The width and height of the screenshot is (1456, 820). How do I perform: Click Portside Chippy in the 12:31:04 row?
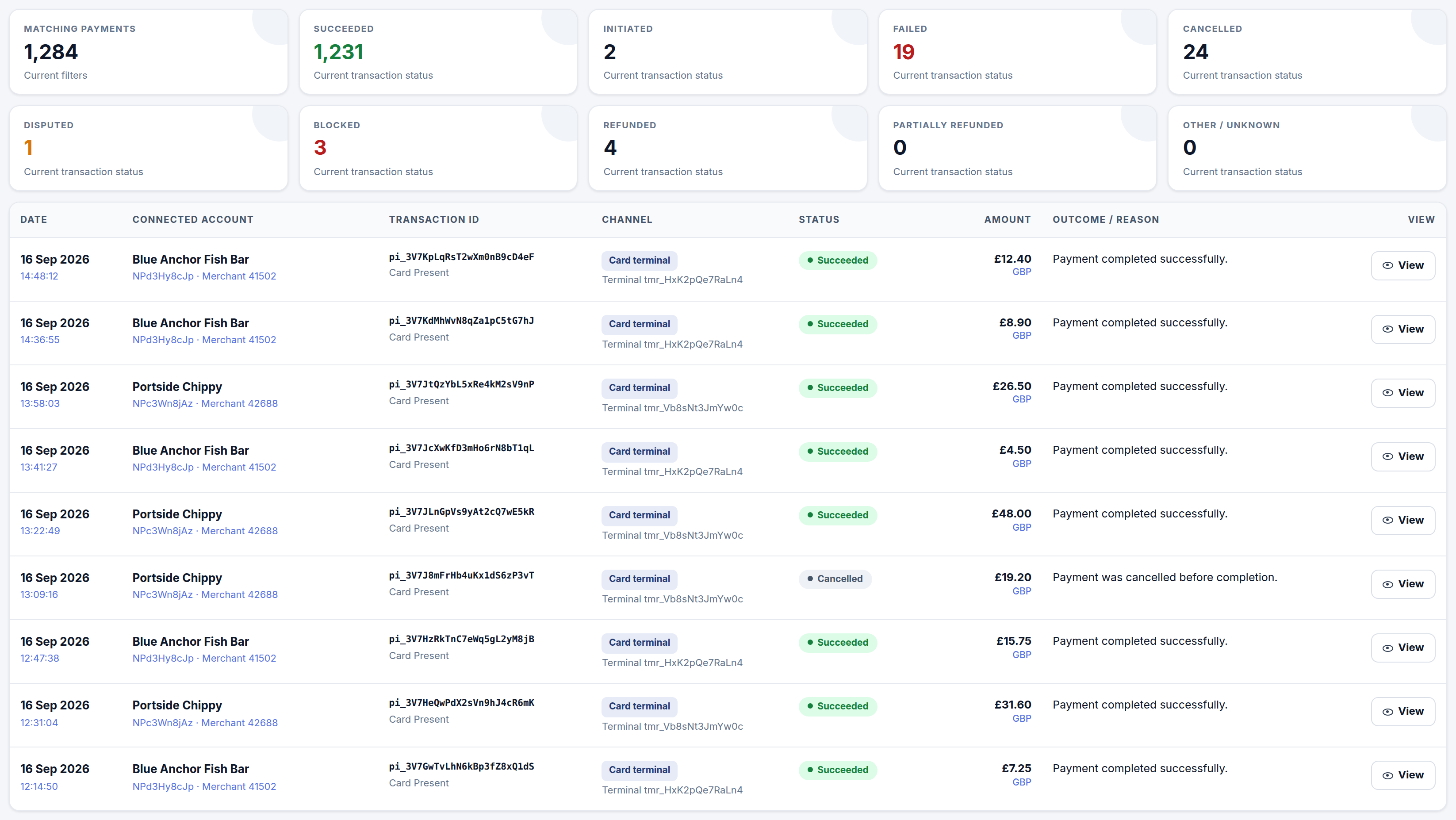click(177, 705)
